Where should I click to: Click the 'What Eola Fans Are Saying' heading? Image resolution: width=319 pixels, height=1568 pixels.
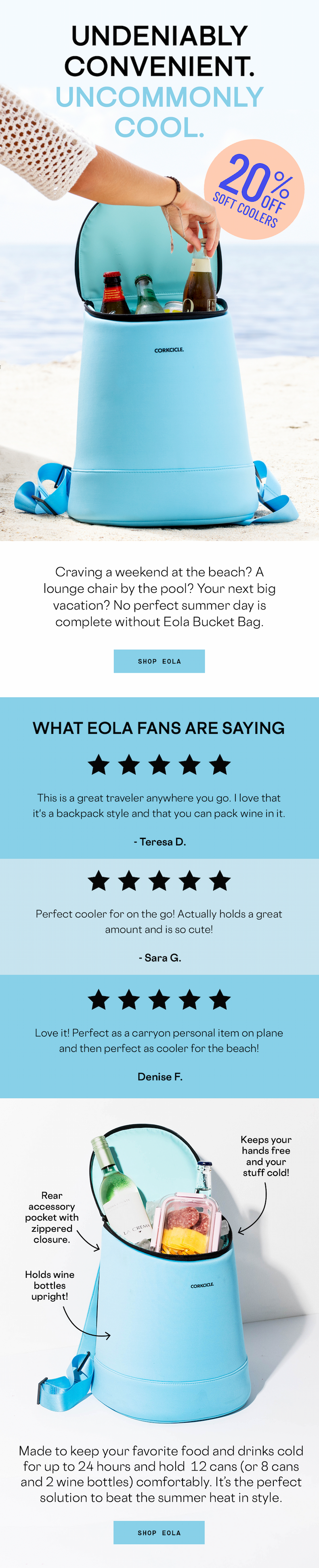pyautogui.click(x=159, y=728)
